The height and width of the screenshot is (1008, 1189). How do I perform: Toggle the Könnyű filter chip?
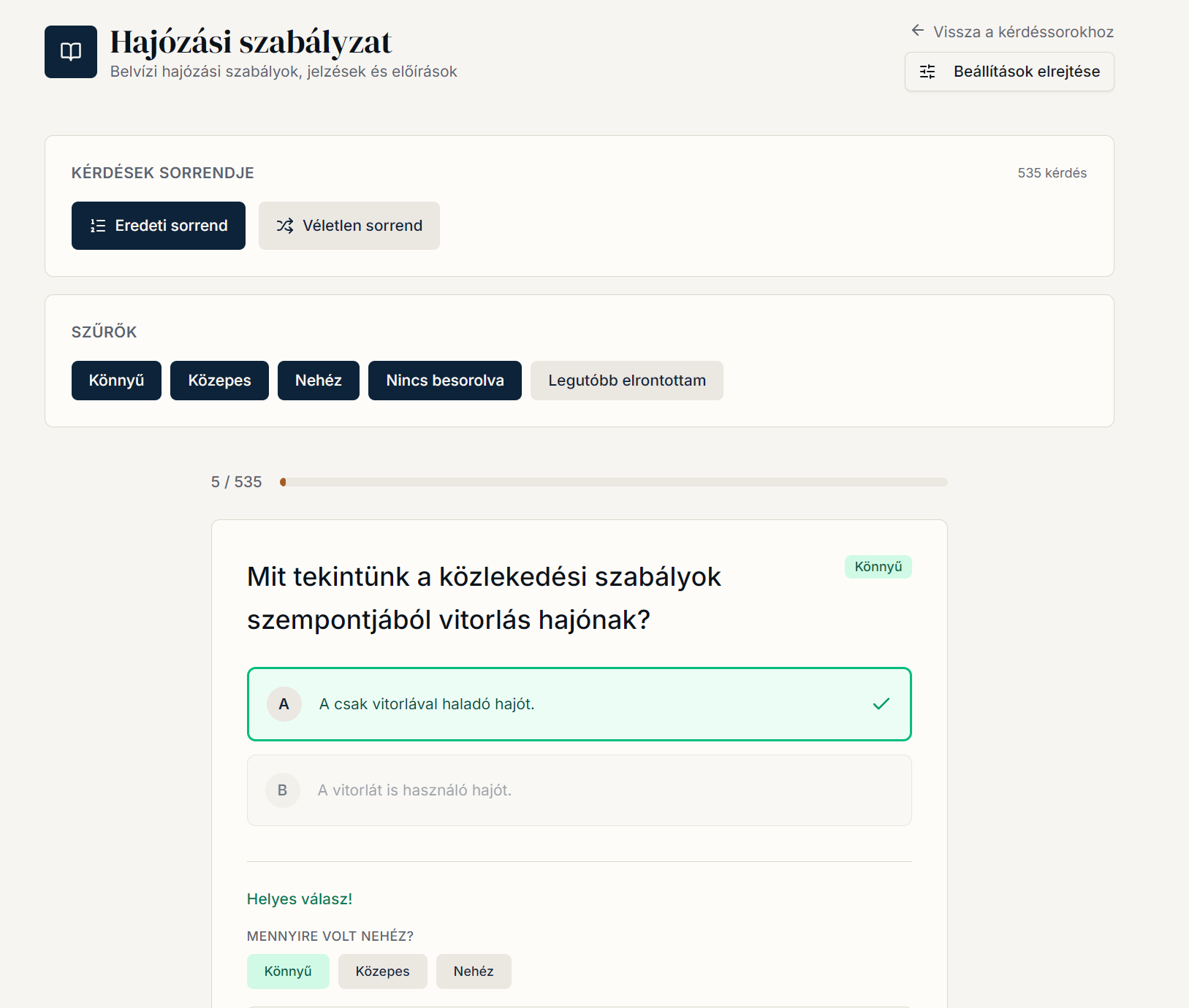click(116, 381)
